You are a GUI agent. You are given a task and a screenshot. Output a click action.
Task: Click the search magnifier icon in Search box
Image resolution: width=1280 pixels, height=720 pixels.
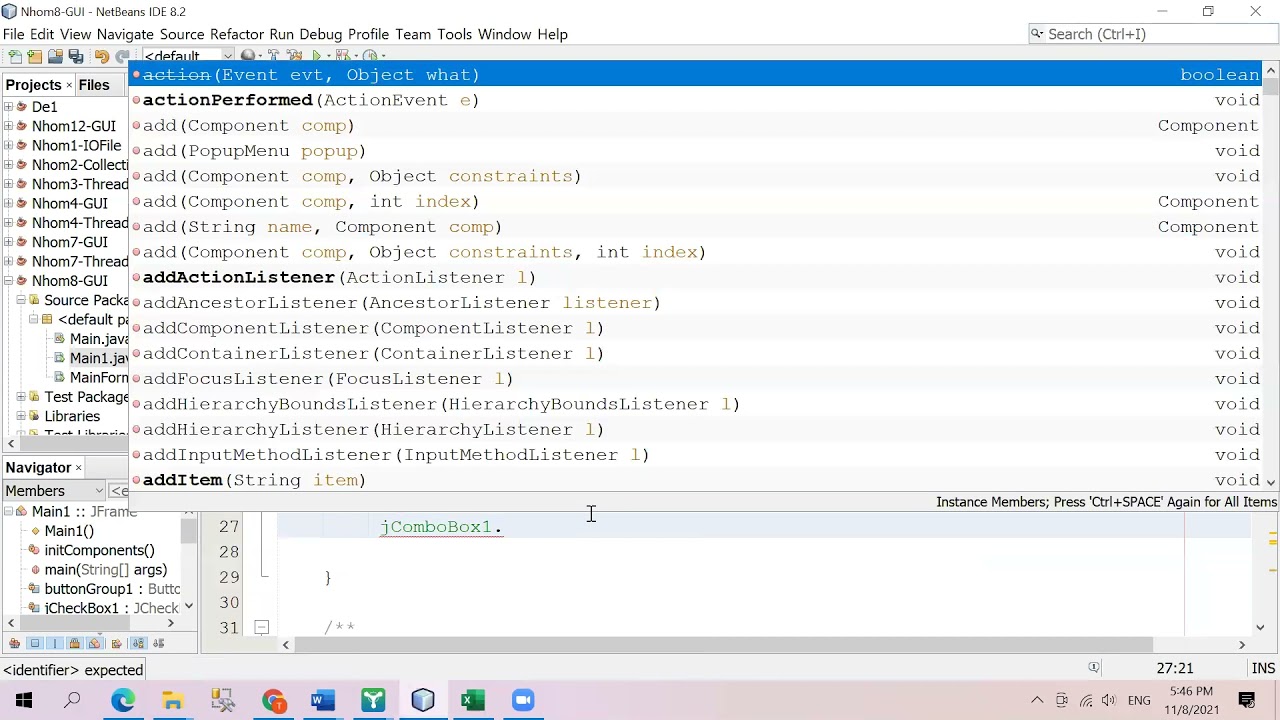click(x=1037, y=34)
